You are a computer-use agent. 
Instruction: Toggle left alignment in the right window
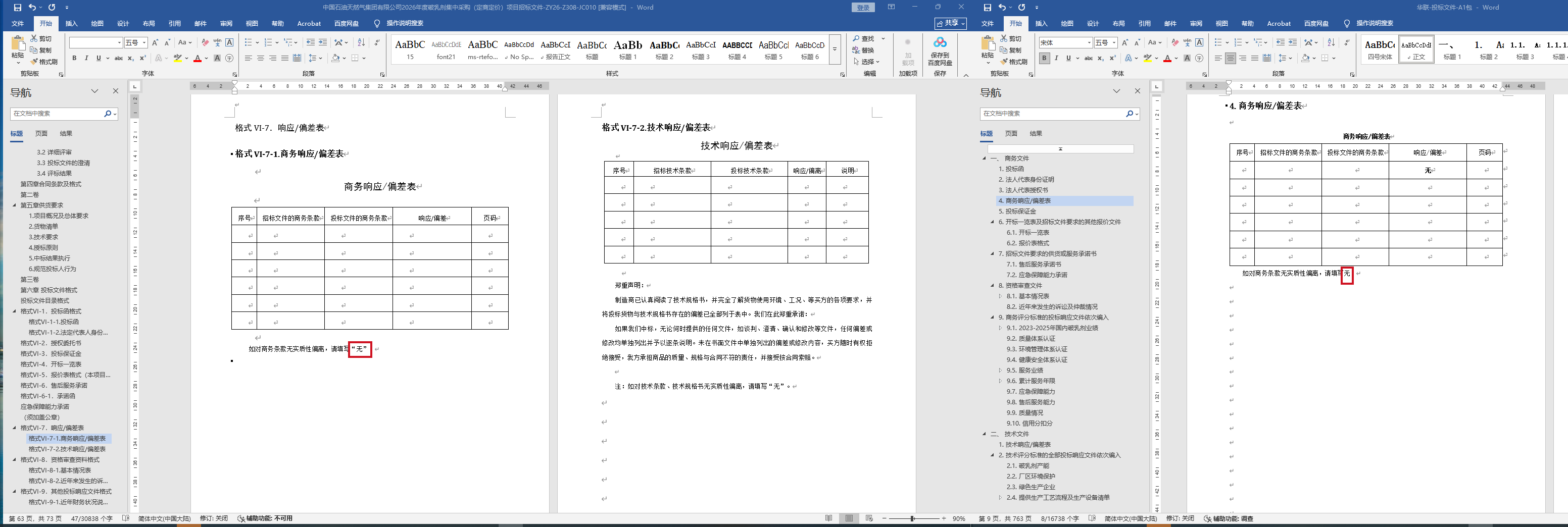tap(1218, 59)
